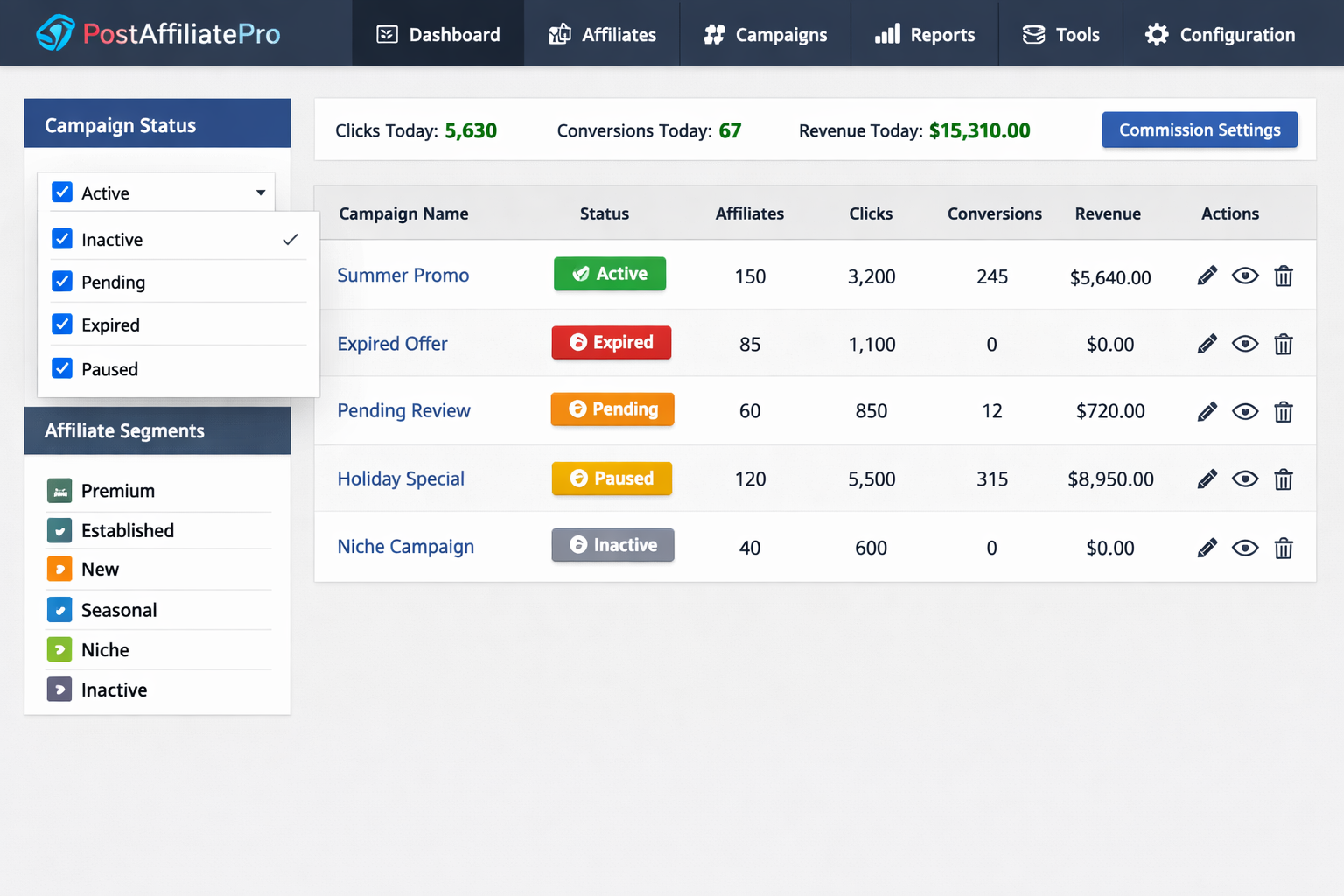Screen dimensions: 1344x896
Task: Click the Revenue Today amount
Action: point(979,130)
